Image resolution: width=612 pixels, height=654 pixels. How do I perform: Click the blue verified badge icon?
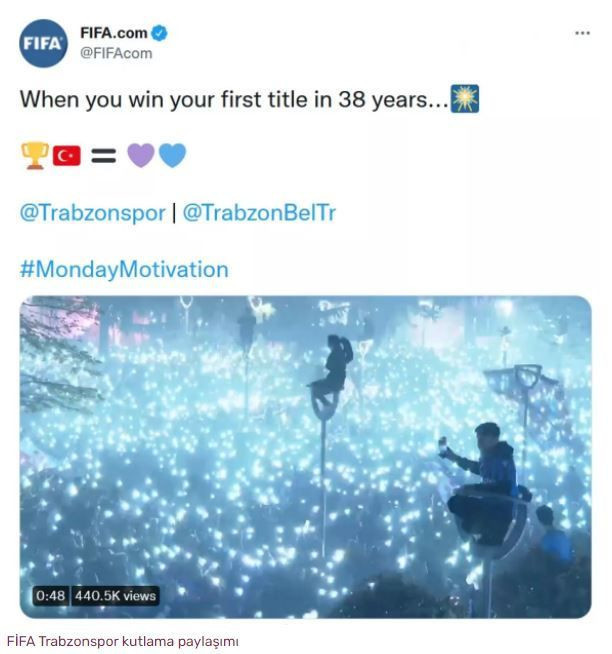[159, 33]
